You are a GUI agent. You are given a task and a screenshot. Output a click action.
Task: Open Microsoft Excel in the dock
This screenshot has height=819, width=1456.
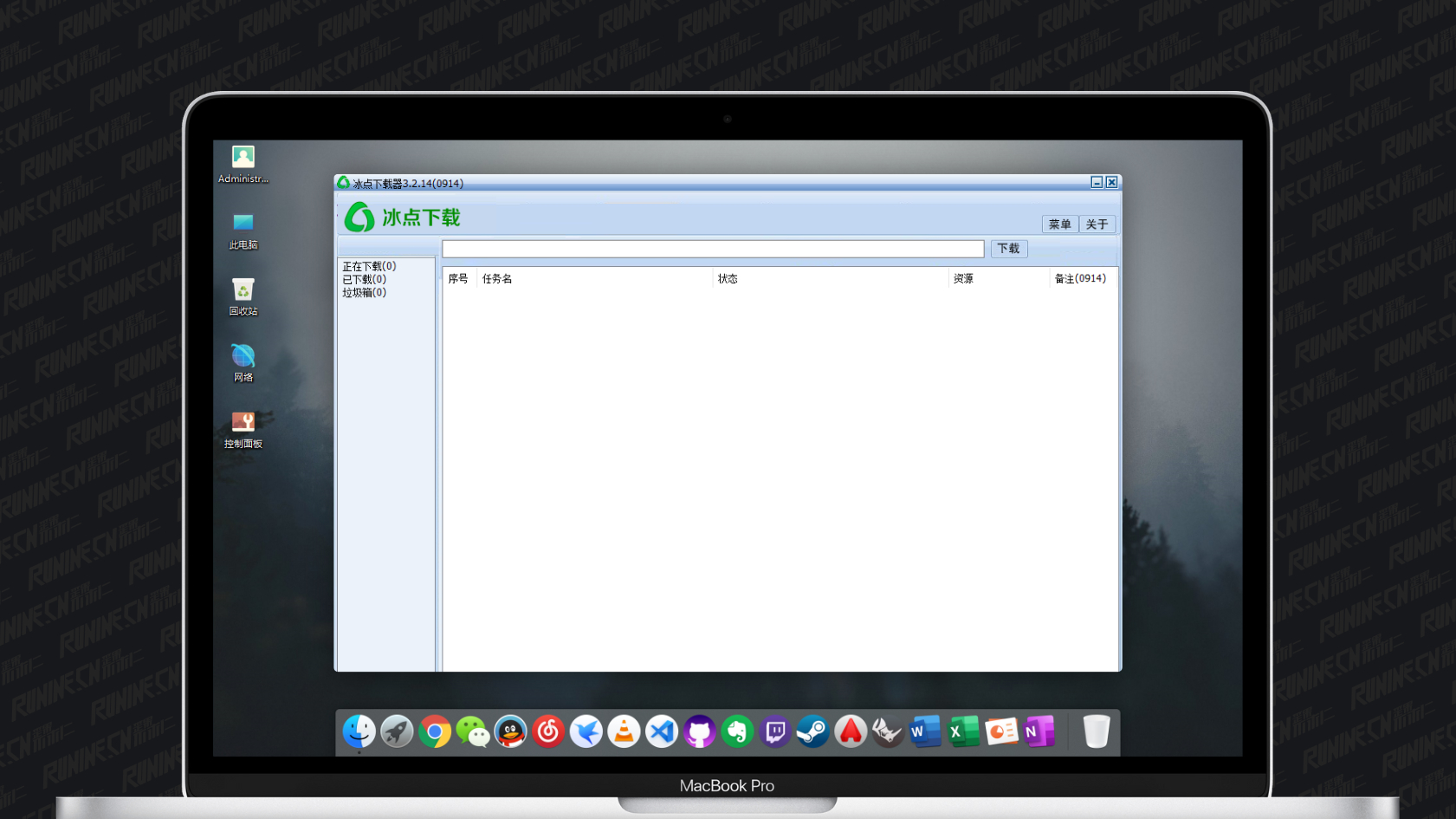coord(963,731)
